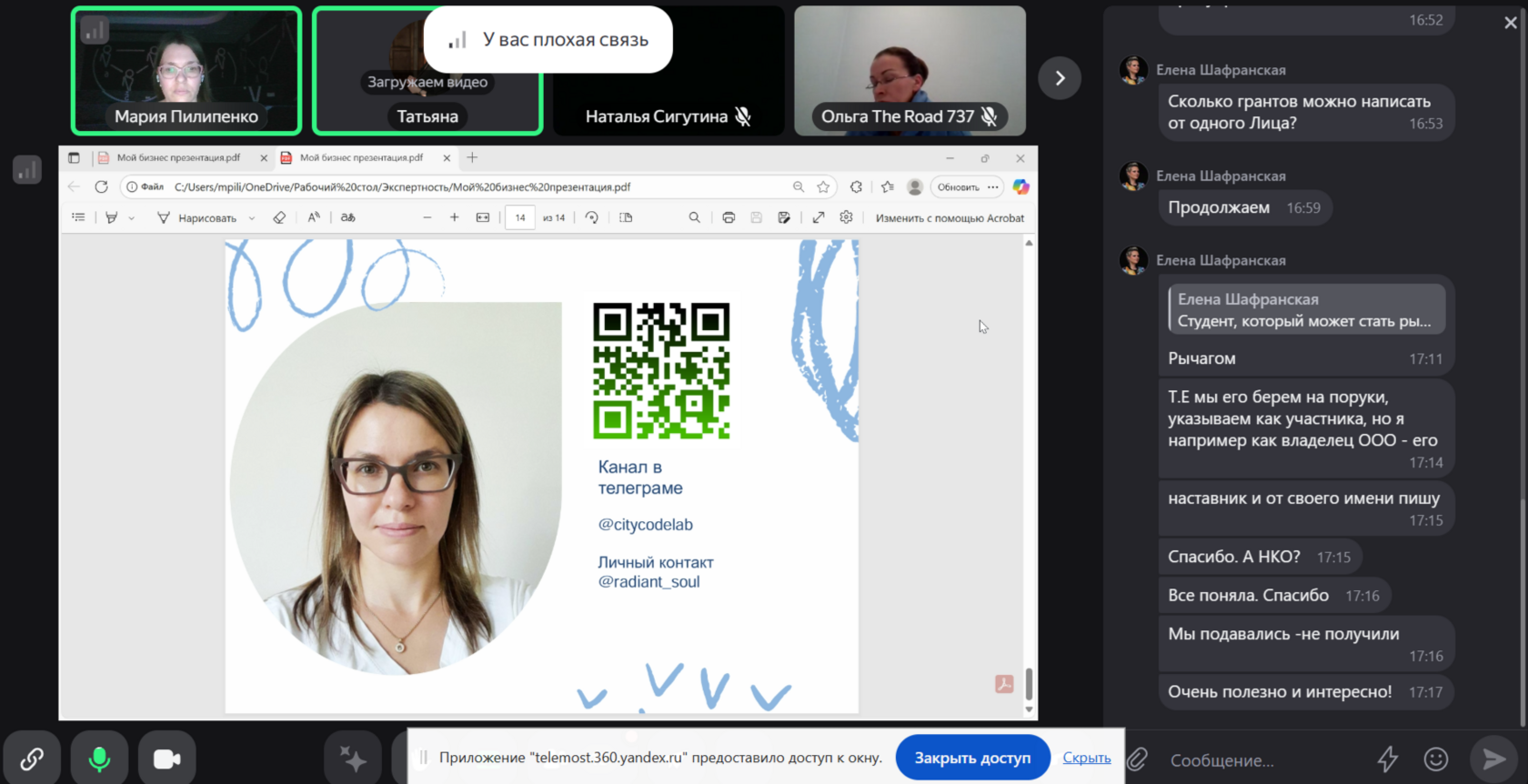Switch to the second active PDF tab
The width and height of the screenshot is (1528, 784).
[x=361, y=157]
